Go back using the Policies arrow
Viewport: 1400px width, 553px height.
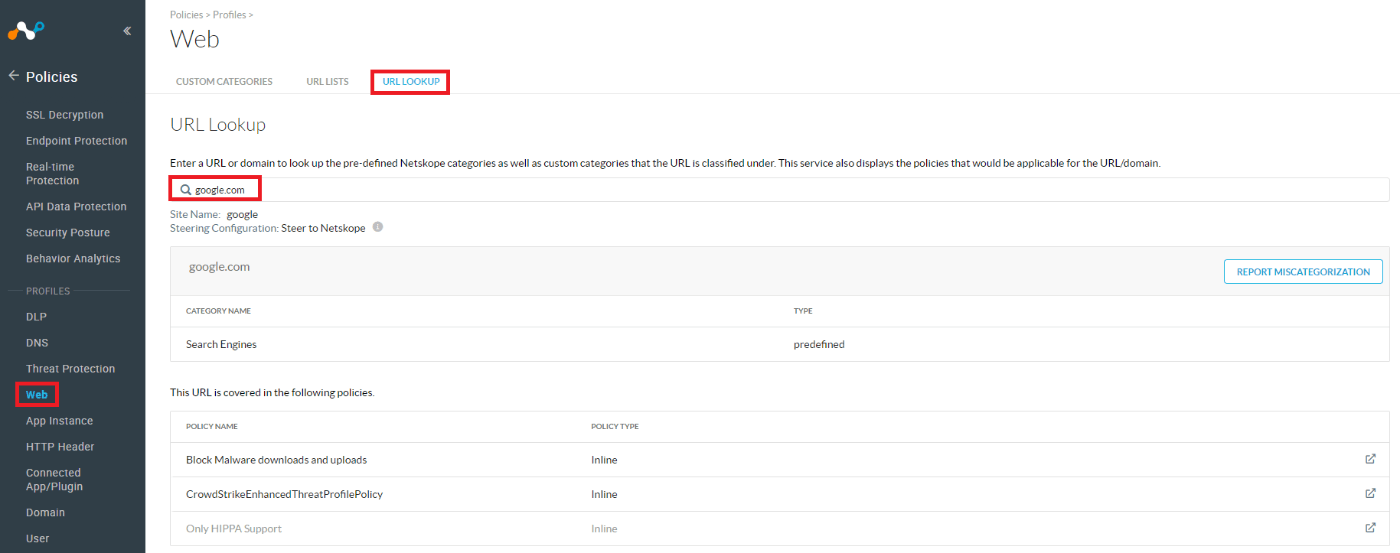click(x=14, y=76)
